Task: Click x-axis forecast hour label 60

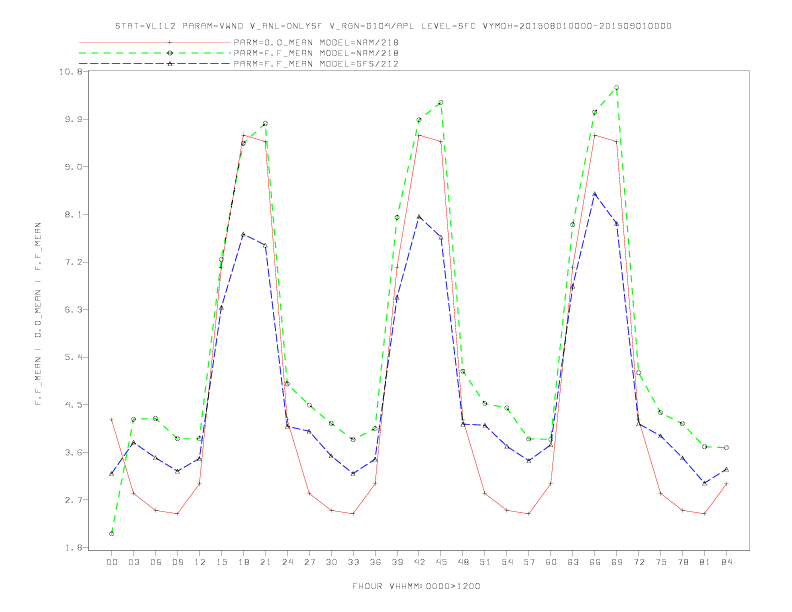Action: (x=551, y=562)
